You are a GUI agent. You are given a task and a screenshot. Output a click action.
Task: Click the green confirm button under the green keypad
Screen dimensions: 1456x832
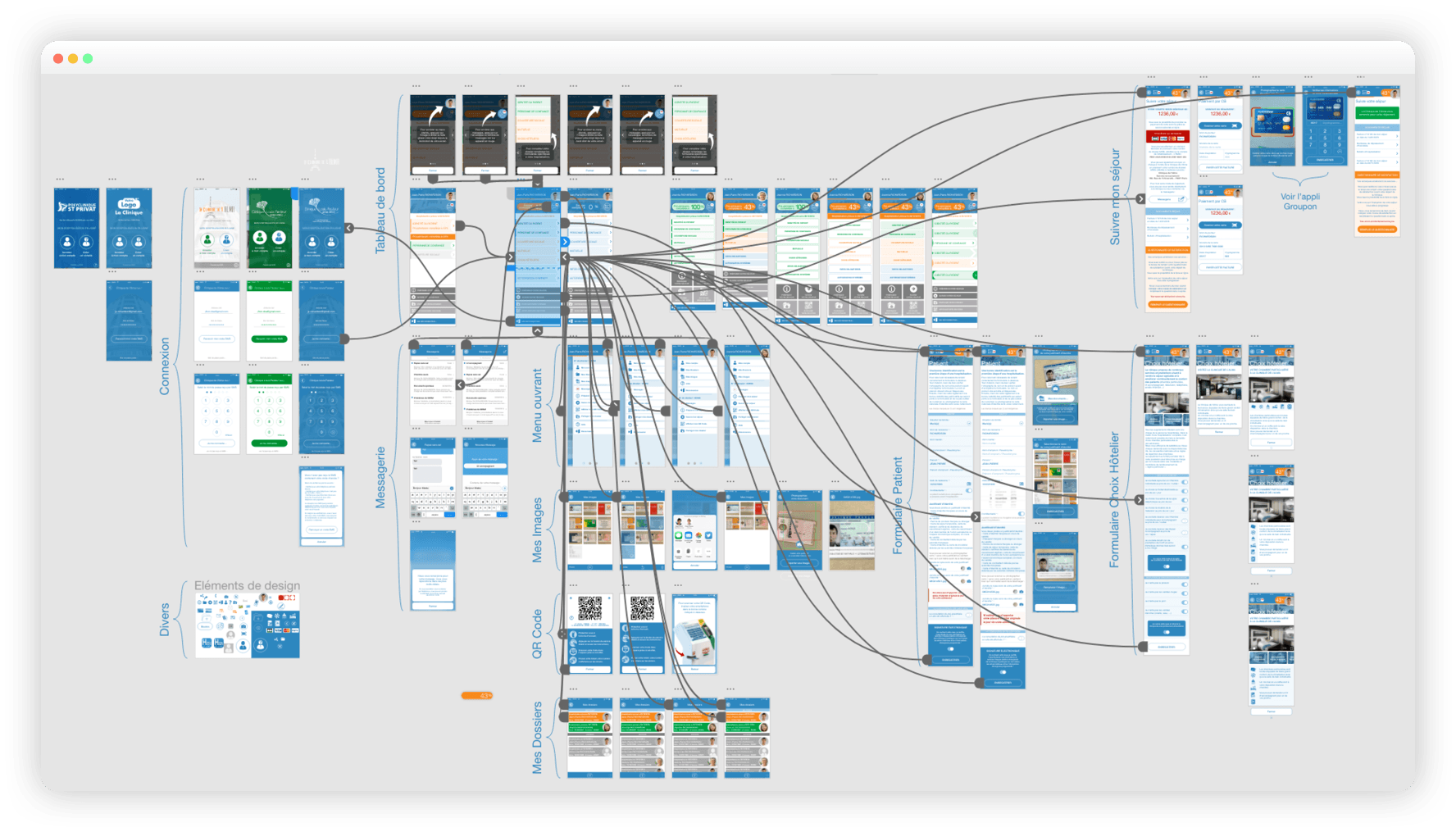[x=270, y=443]
